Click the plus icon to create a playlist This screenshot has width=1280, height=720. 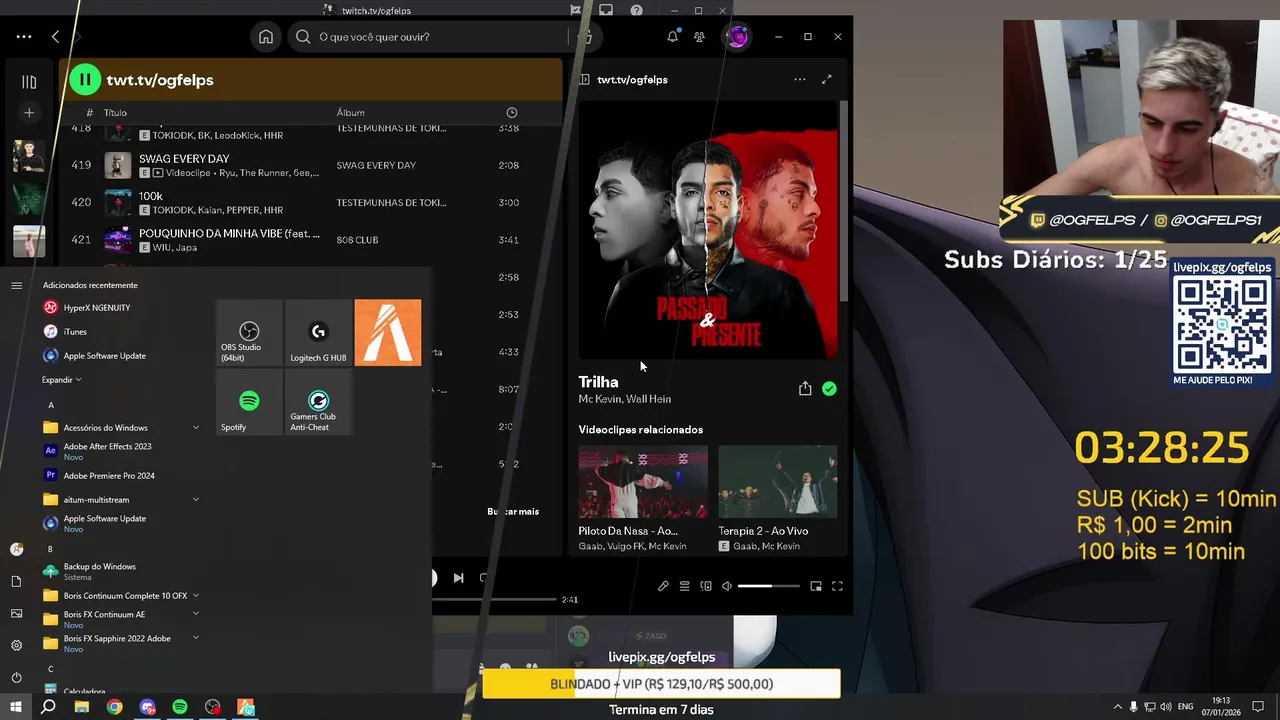point(29,113)
